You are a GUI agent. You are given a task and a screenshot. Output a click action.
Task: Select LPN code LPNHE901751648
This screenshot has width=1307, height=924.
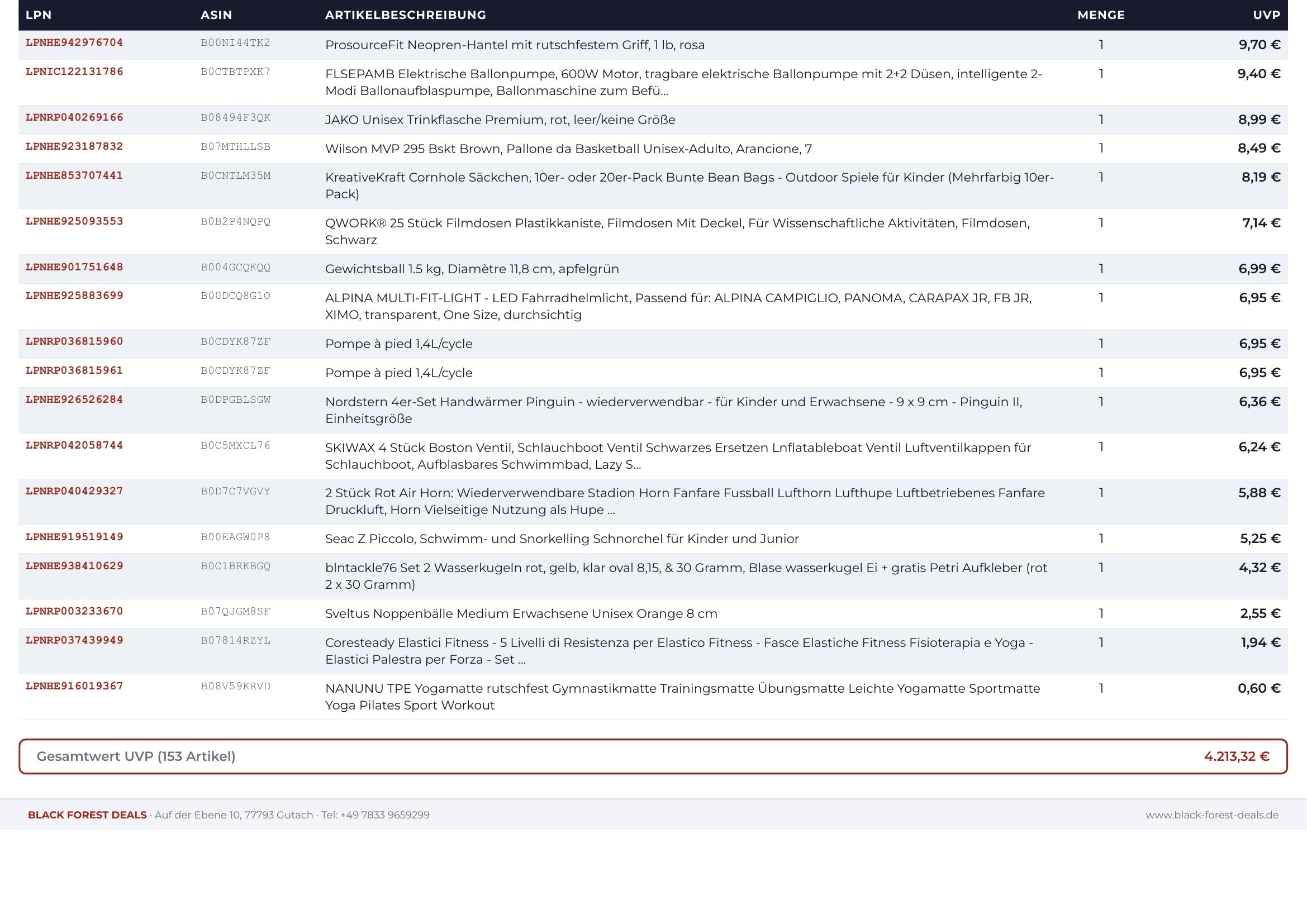click(74, 268)
